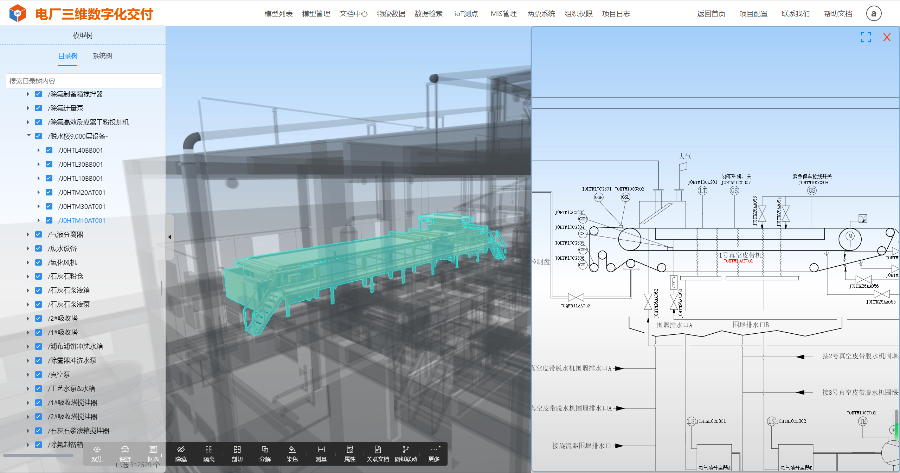Select the 剖切 section tool in bottom toolbar
This screenshot has height=473, width=900.
237,453
